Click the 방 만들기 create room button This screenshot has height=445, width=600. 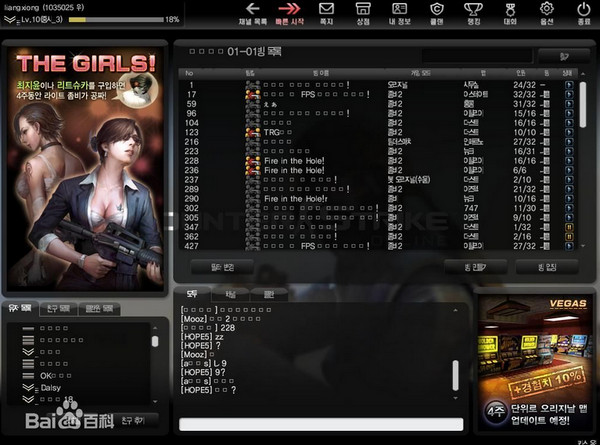[x=476, y=267]
